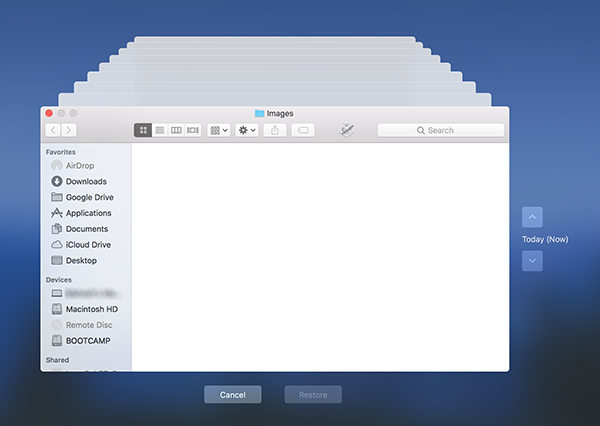This screenshot has width=600, height=426.
Task: Click the Restore button
Action: tap(313, 395)
